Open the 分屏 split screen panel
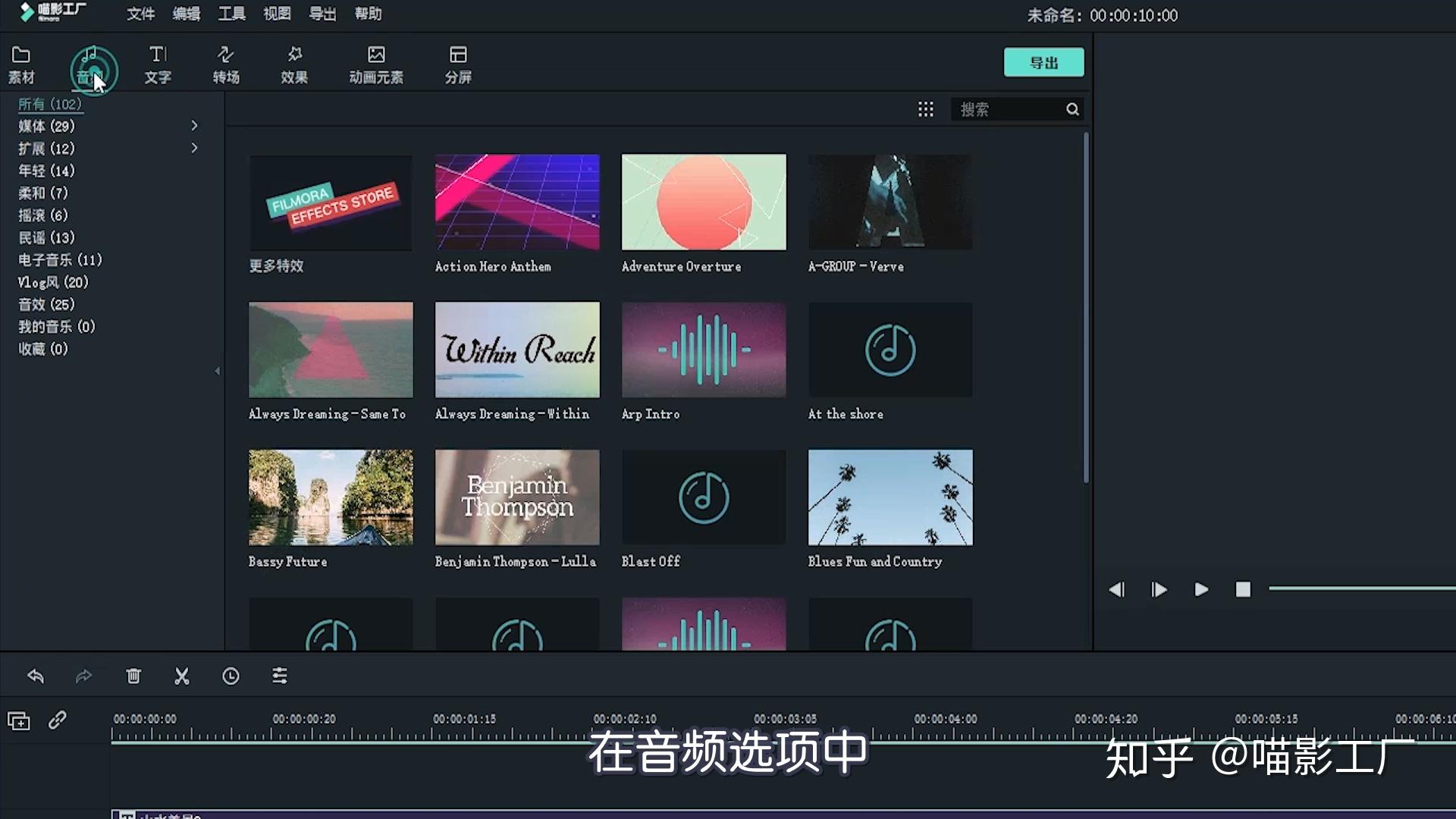The height and width of the screenshot is (819, 1456). (458, 64)
